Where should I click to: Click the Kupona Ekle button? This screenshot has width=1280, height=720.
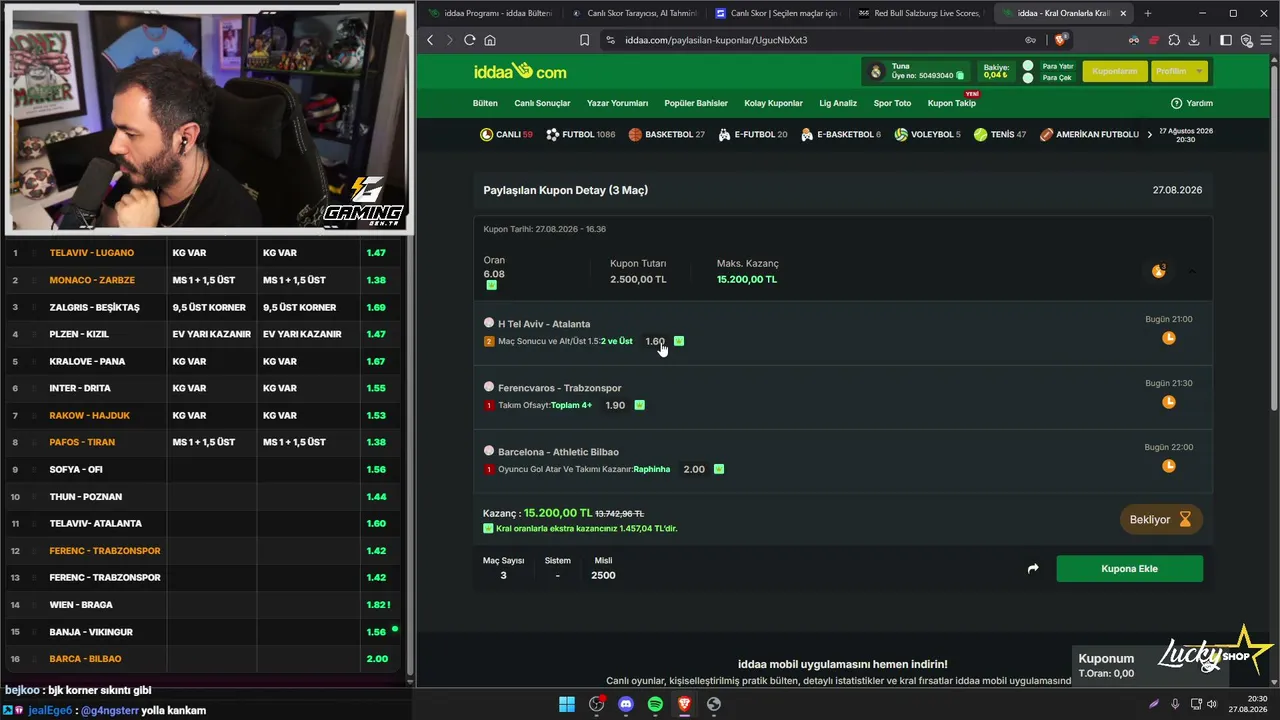point(1129,569)
